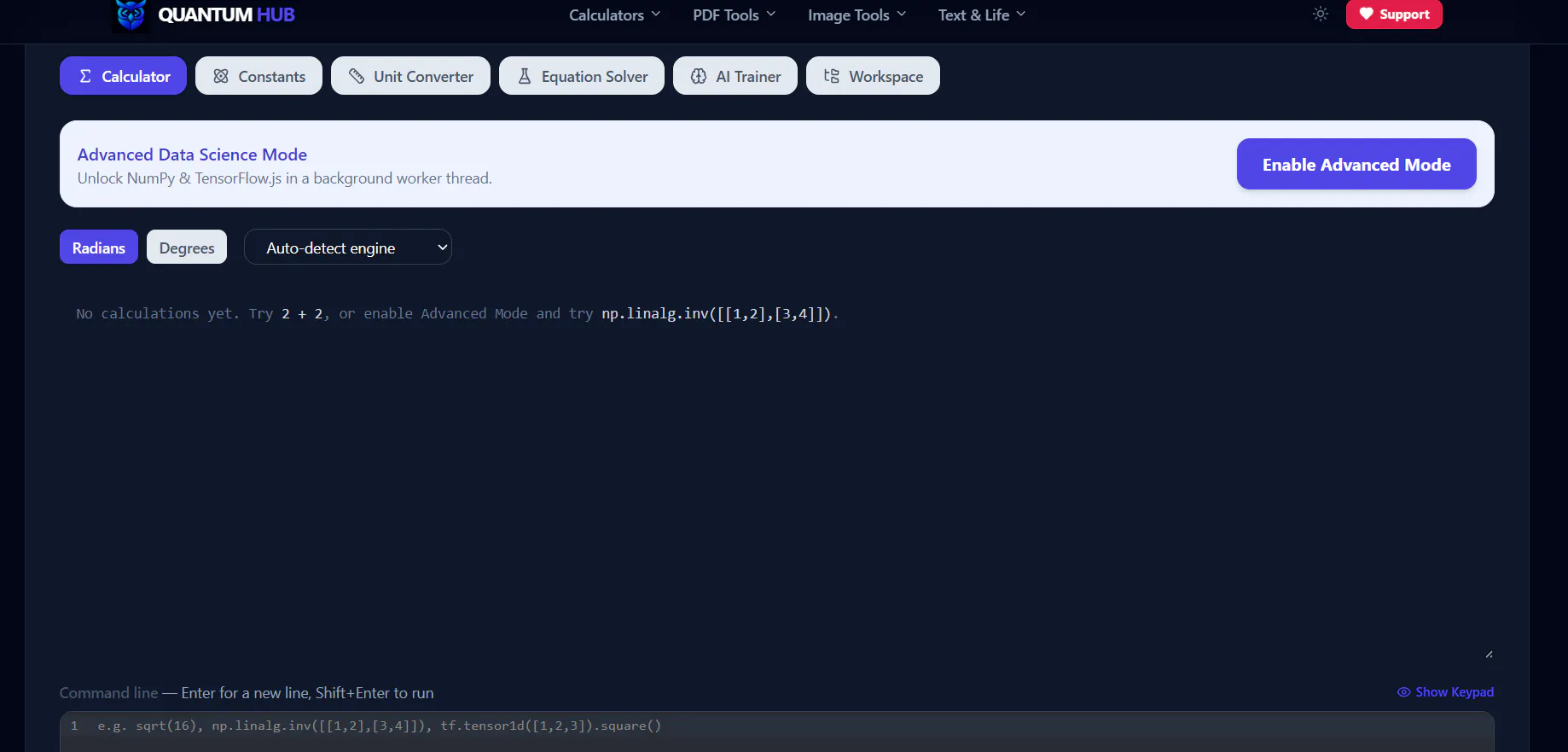Toggle the light/dark theme sun icon
This screenshot has width=1568, height=752.
[x=1321, y=14]
